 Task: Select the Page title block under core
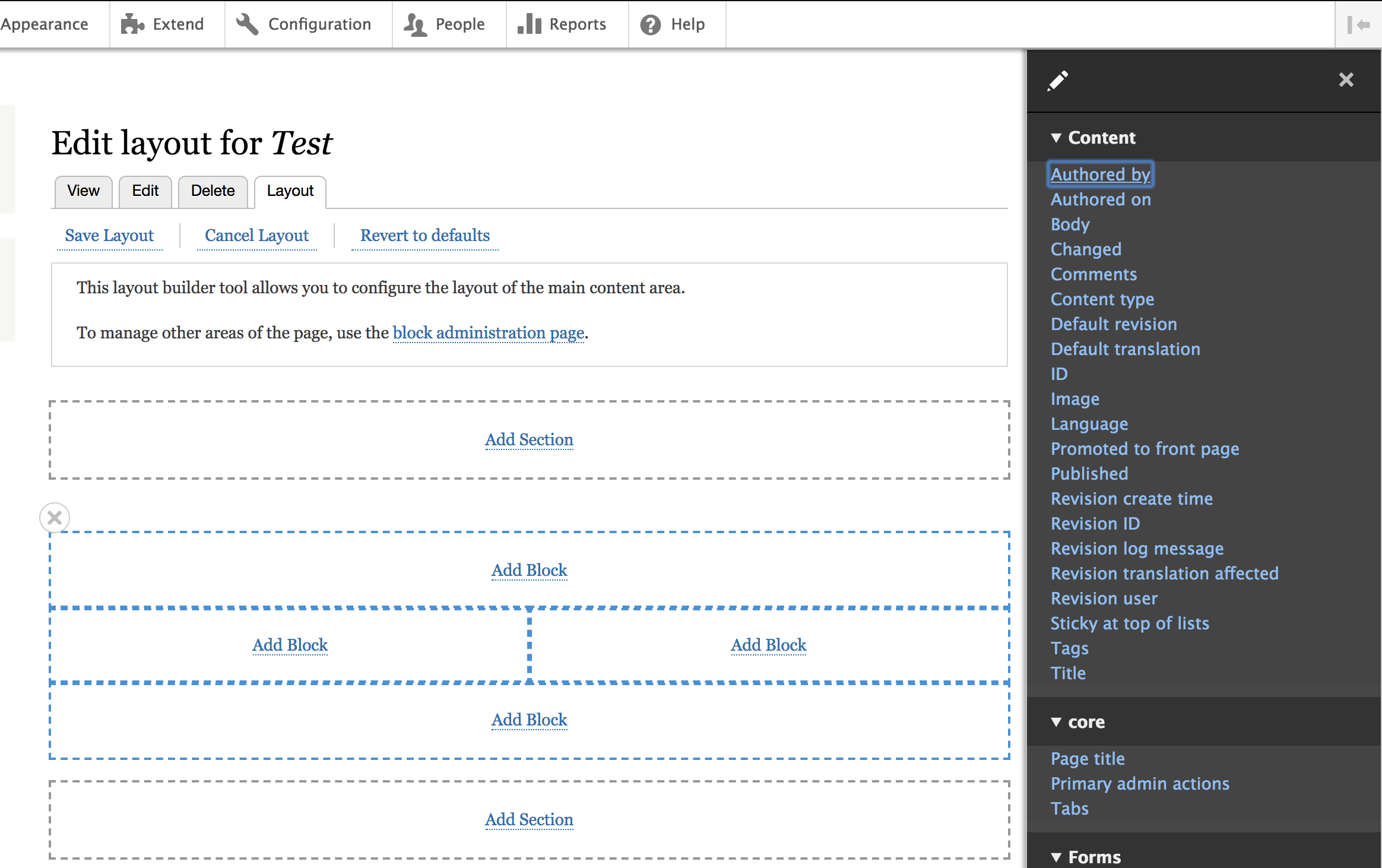point(1087,758)
